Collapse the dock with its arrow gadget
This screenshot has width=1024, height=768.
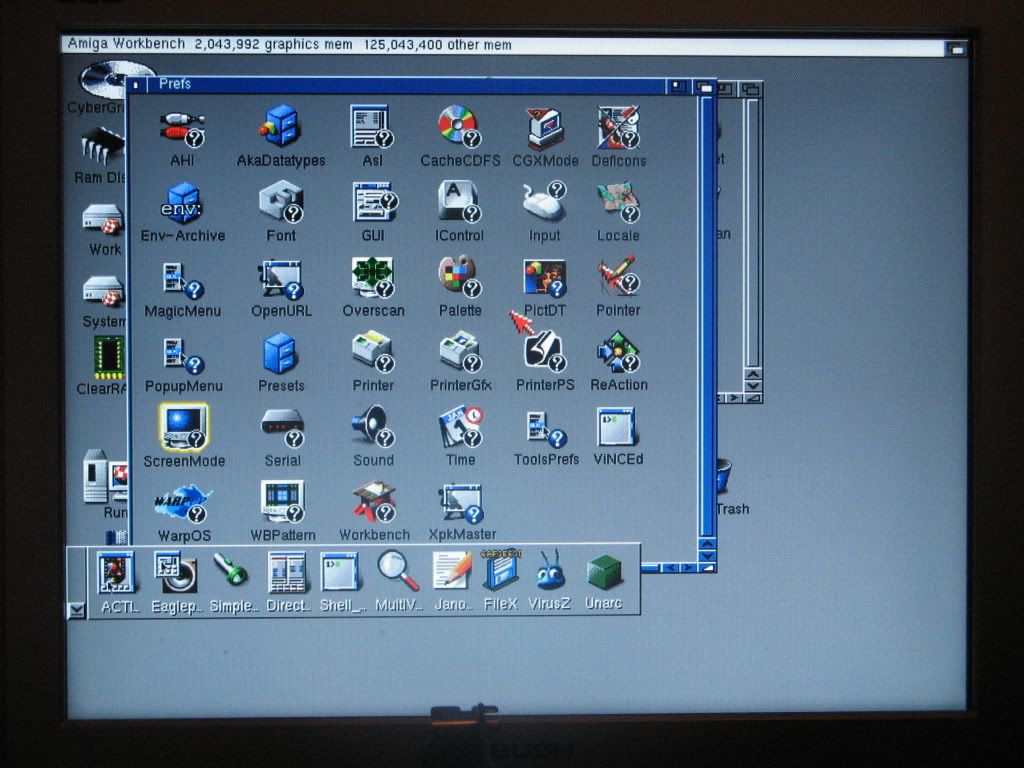pos(77,609)
